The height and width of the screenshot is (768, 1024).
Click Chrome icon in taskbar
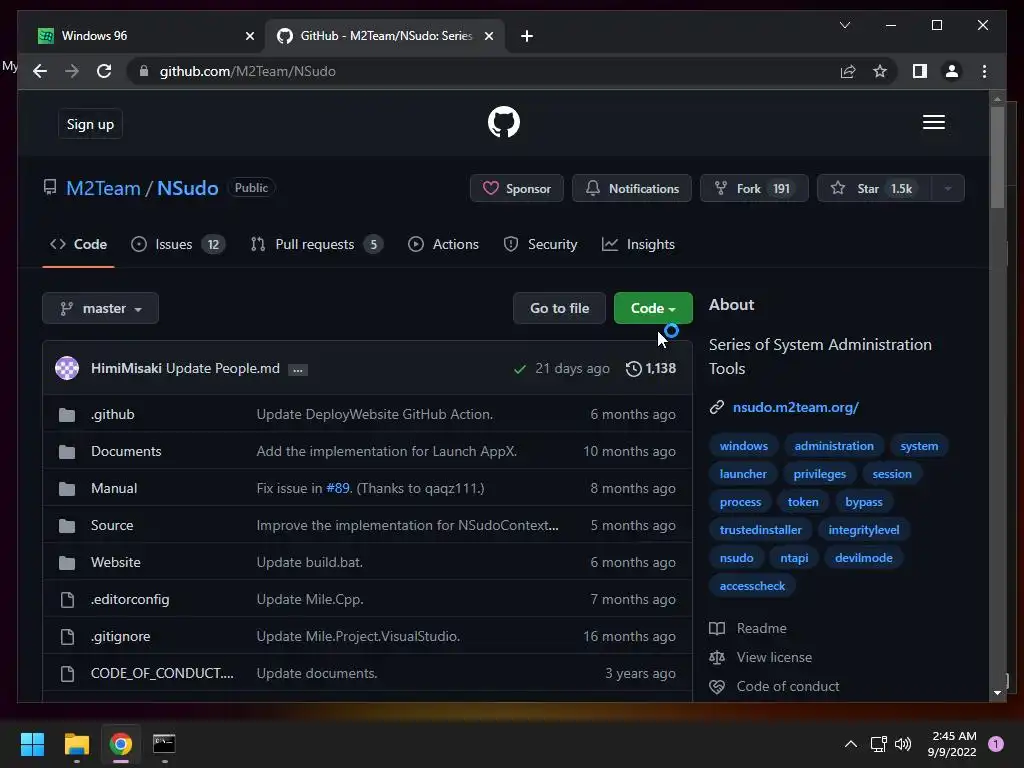121,744
